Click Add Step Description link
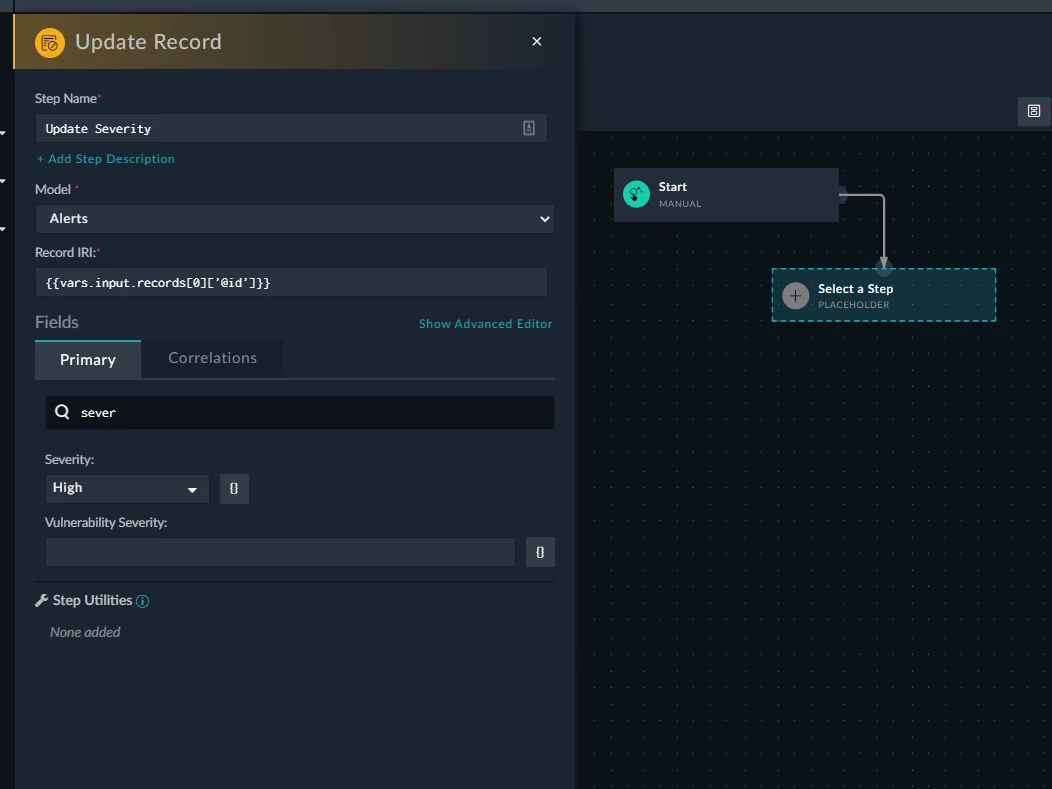This screenshot has width=1052, height=789. click(x=106, y=159)
